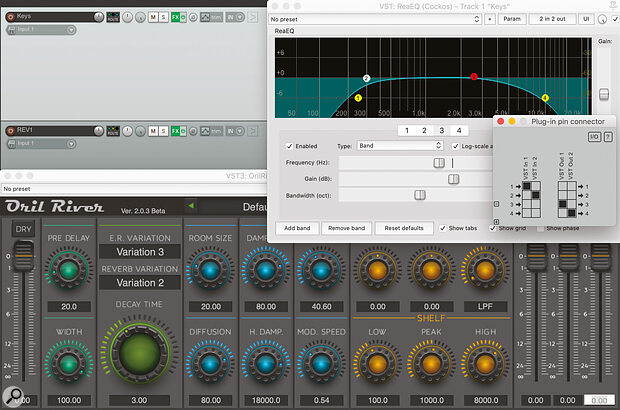Click the Keys track width knob
Screen dimensions: 620x410
coord(140,17)
